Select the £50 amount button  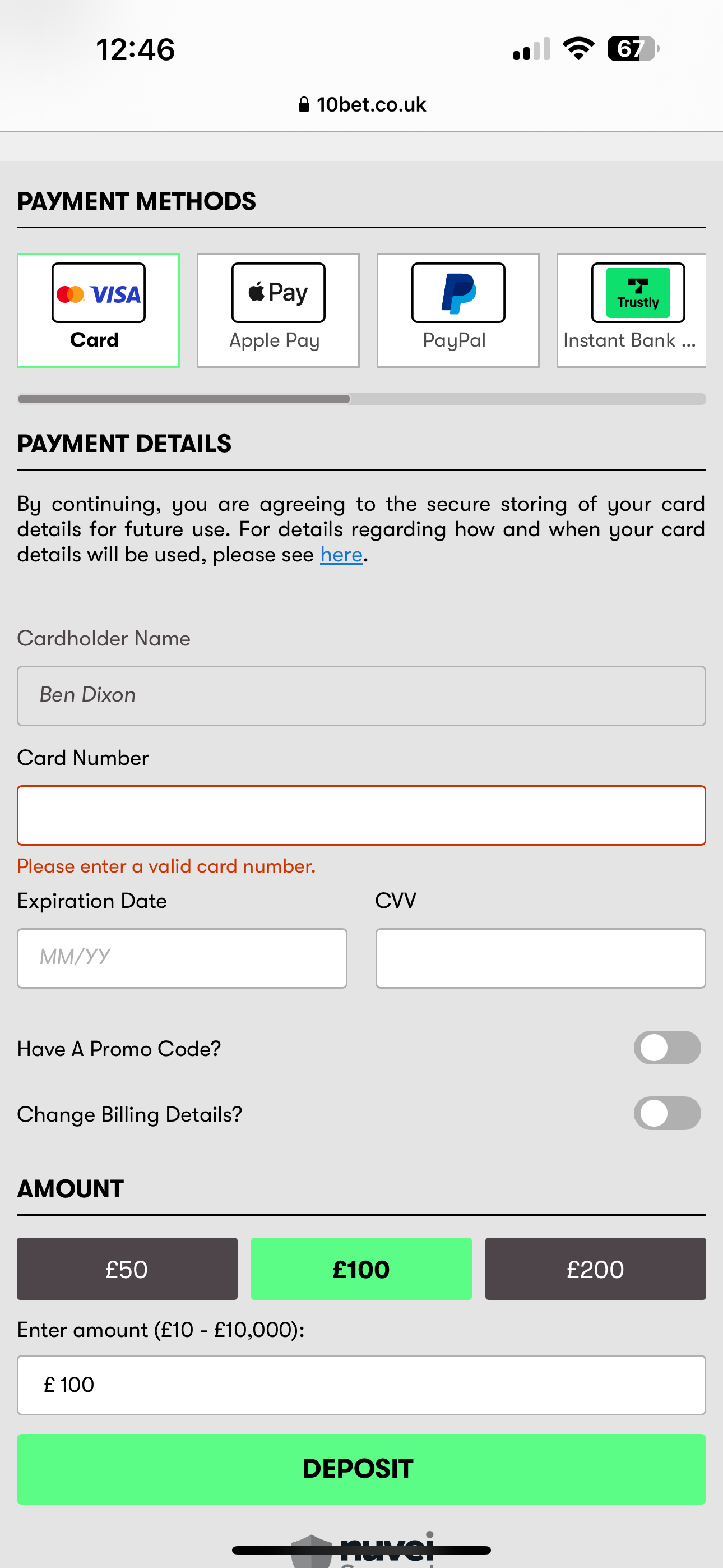[x=127, y=1269]
